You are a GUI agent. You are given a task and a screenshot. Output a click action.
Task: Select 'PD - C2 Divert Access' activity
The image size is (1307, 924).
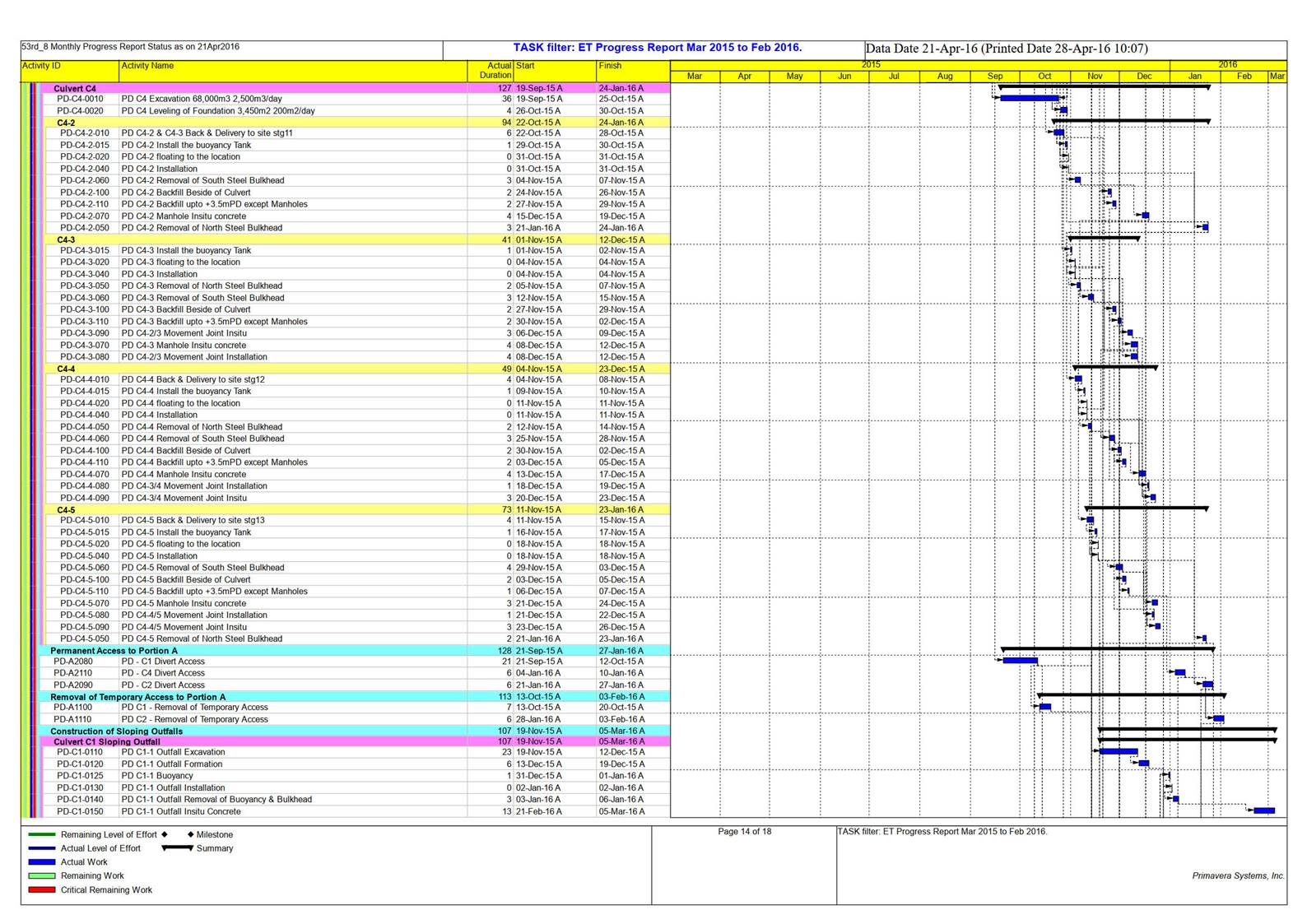coord(163,685)
